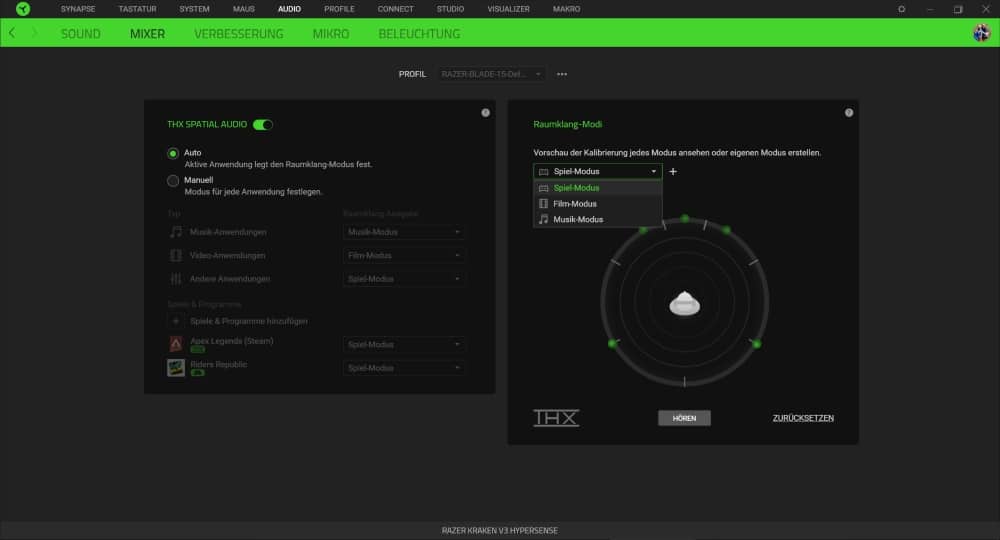This screenshot has height=540, width=1000.
Task: Switch to the VERBESSERUNG tab
Action: [x=238, y=33]
